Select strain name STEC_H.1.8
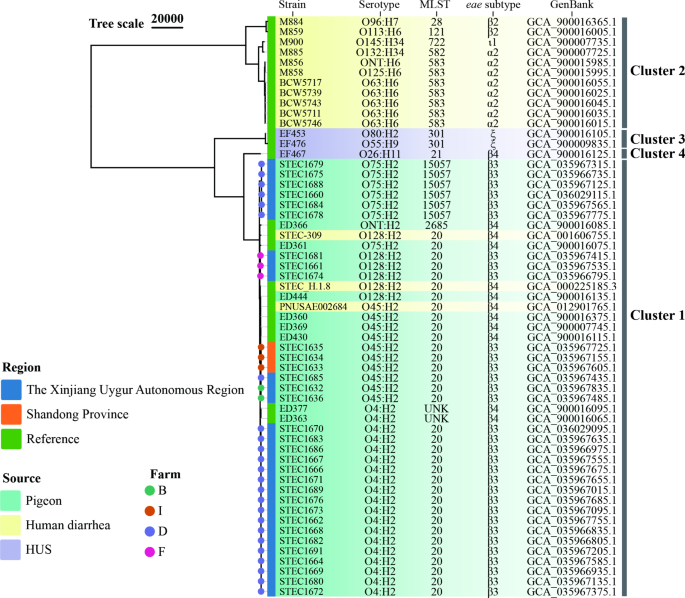Screen dimensions: 685x598 (x=305, y=287)
